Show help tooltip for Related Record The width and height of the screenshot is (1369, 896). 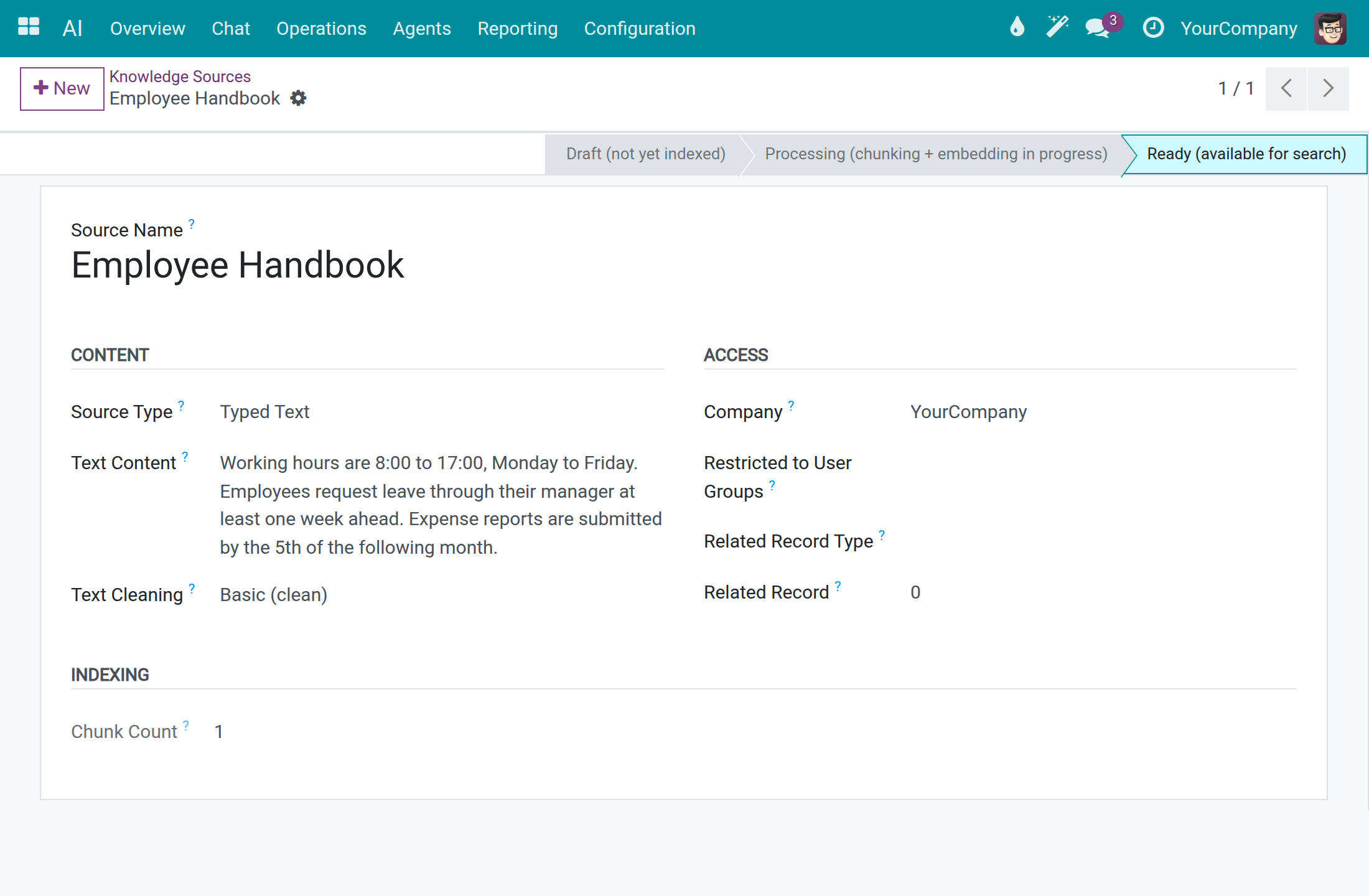point(838,586)
